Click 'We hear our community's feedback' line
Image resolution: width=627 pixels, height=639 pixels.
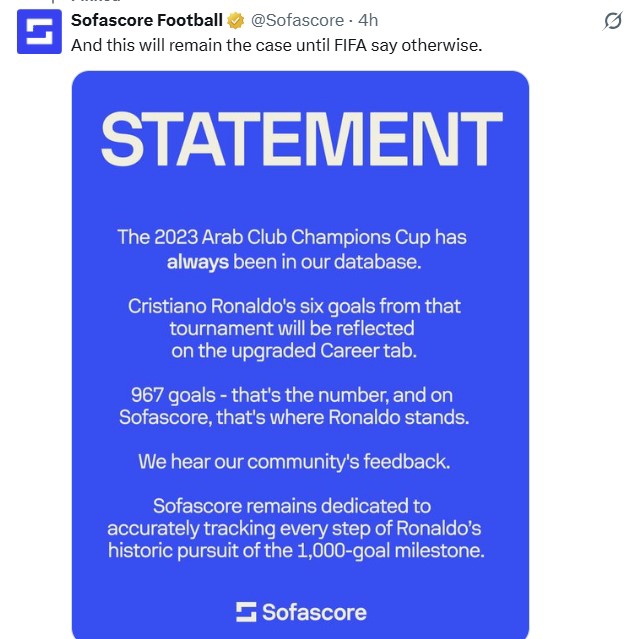pyautogui.click(x=294, y=462)
